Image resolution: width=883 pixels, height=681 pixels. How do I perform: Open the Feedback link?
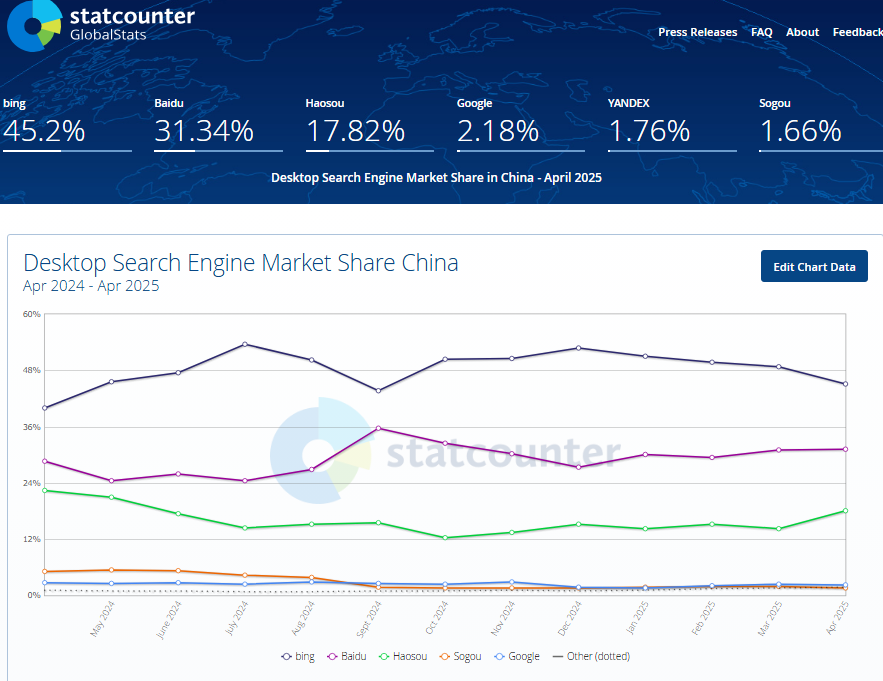[858, 32]
